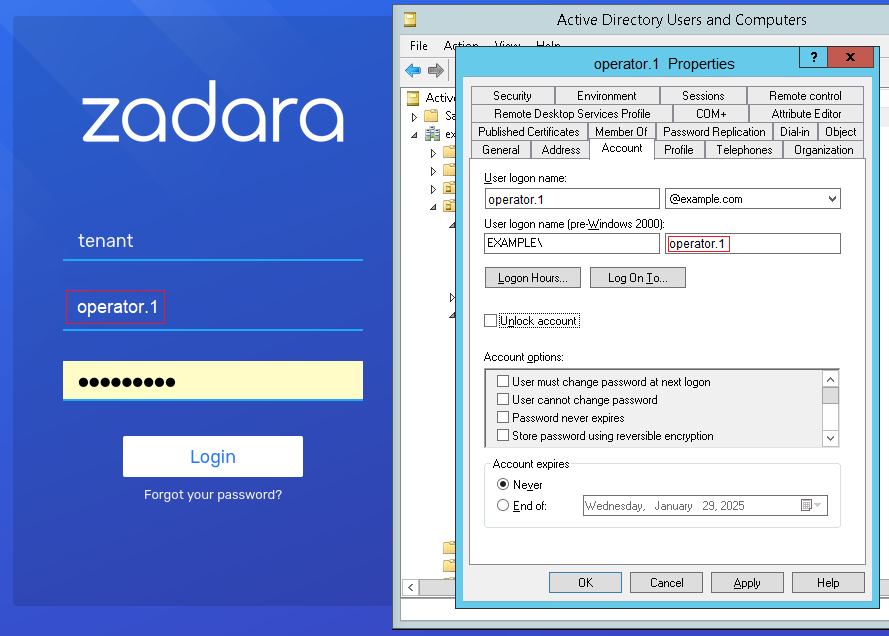This screenshot has height=636, width=889.
Task: Open the Object tab
Action: [x=841, y=132]
